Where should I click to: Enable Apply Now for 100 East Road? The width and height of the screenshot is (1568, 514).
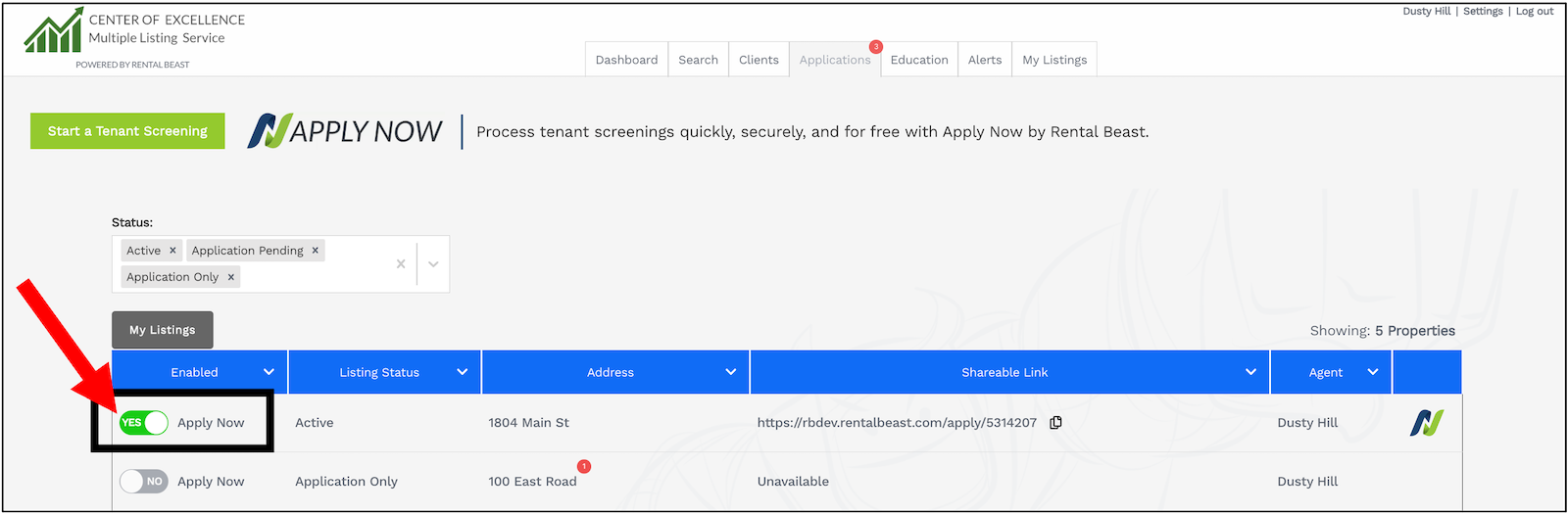pos(144,482)
